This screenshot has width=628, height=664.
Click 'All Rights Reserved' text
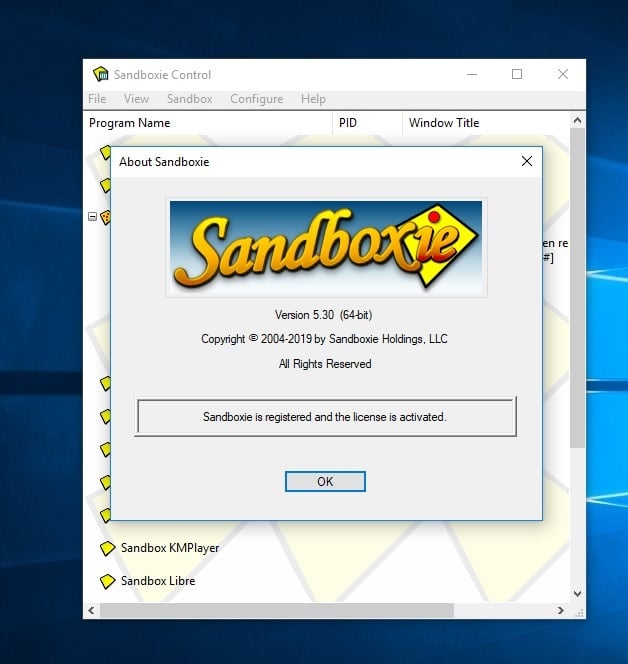coord(325,364)
